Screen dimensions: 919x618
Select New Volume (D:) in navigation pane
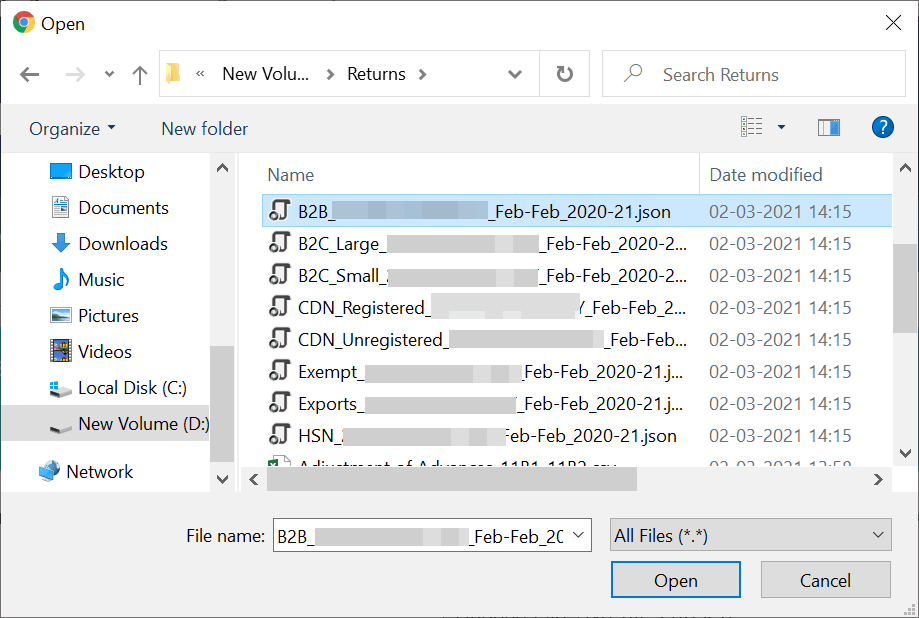click(x=105, y=423)
